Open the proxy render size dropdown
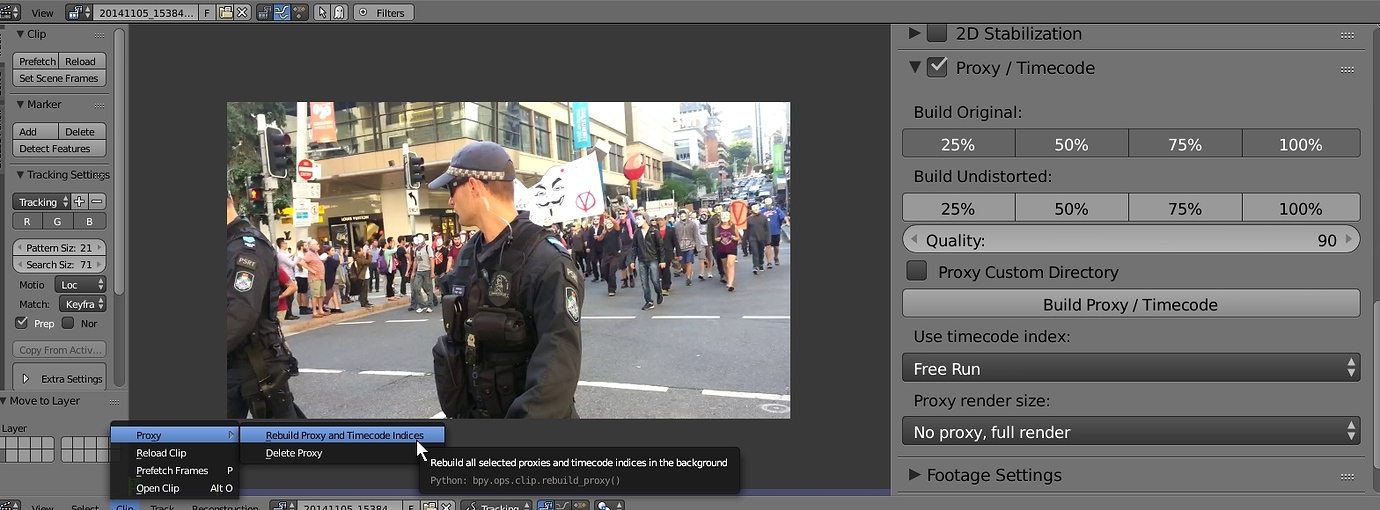The image size is (1380, 510). coord(1131,432)
